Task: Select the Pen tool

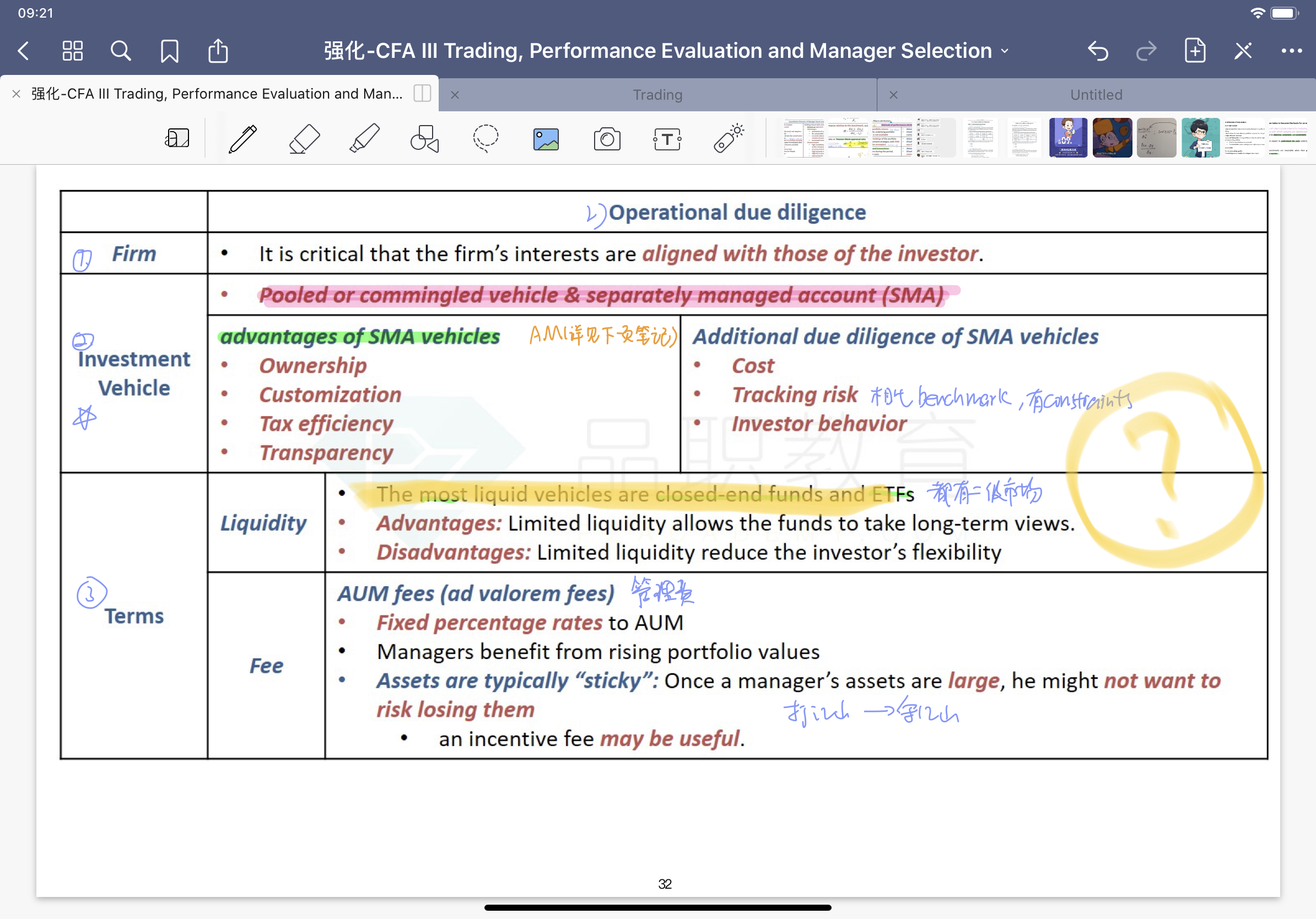Action: [243, 139]
